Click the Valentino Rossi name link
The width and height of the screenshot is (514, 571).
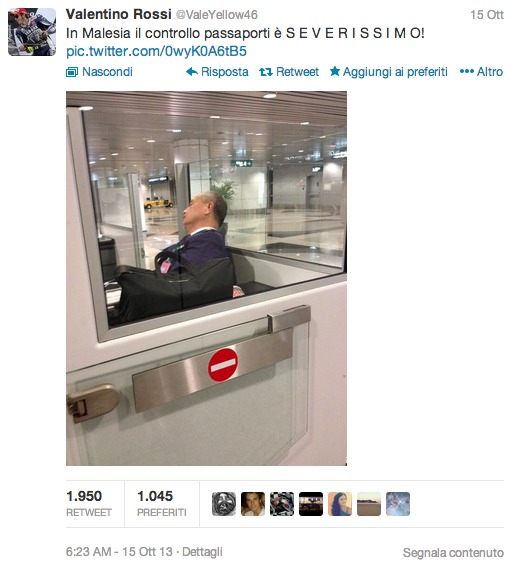118,14
